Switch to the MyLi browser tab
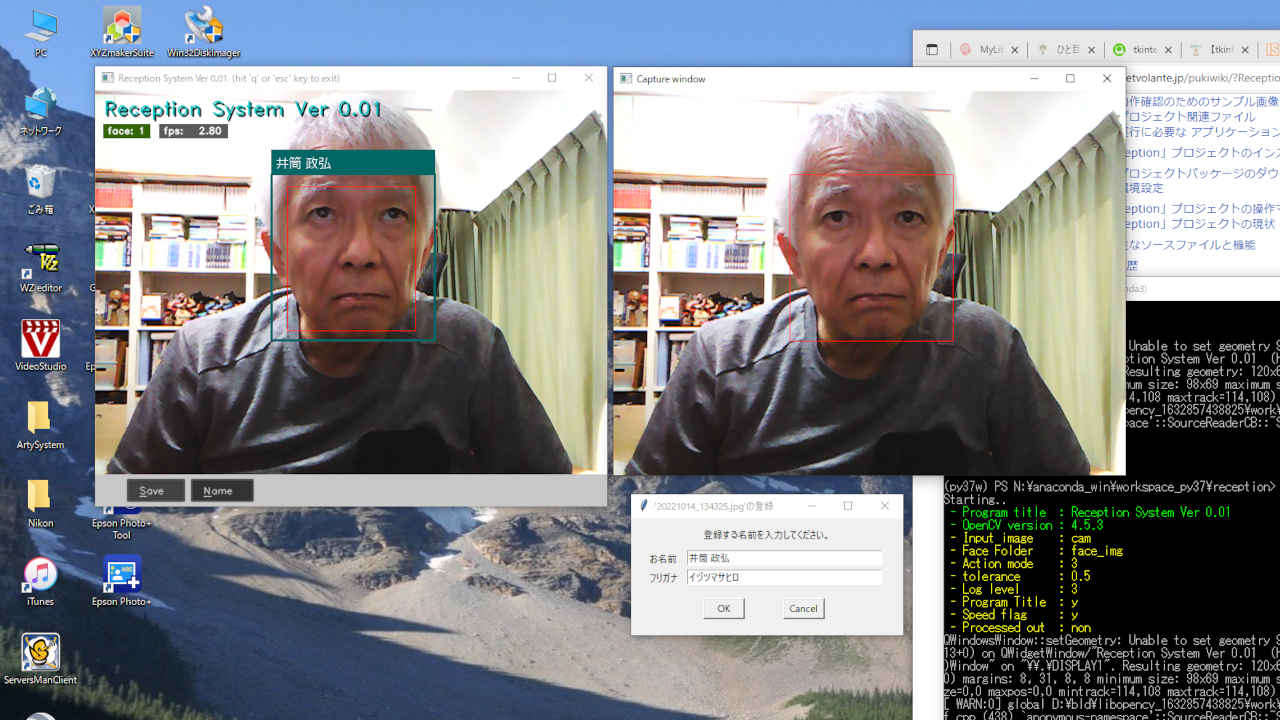 983,49
